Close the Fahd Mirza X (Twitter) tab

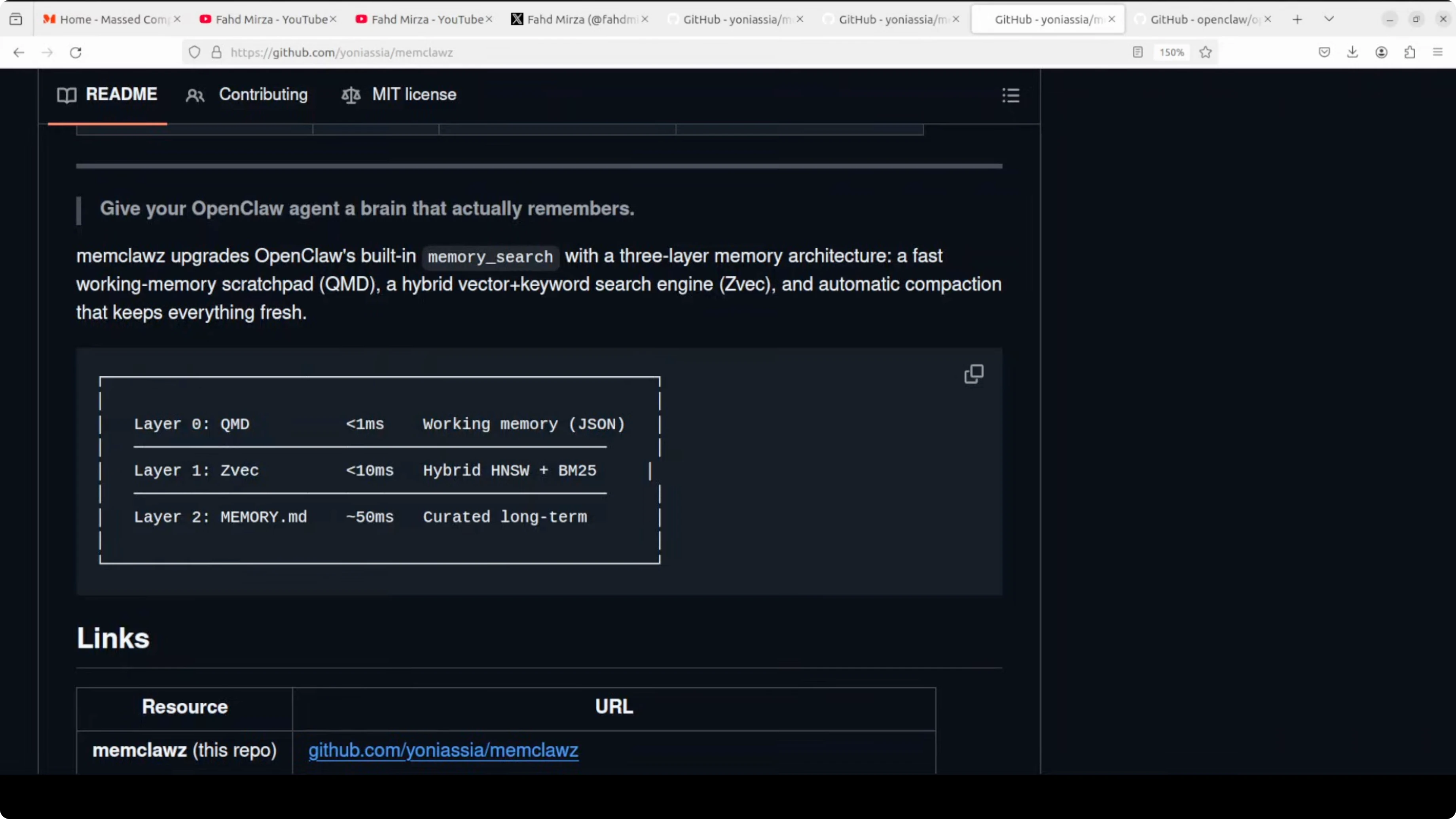click(645, 19)
